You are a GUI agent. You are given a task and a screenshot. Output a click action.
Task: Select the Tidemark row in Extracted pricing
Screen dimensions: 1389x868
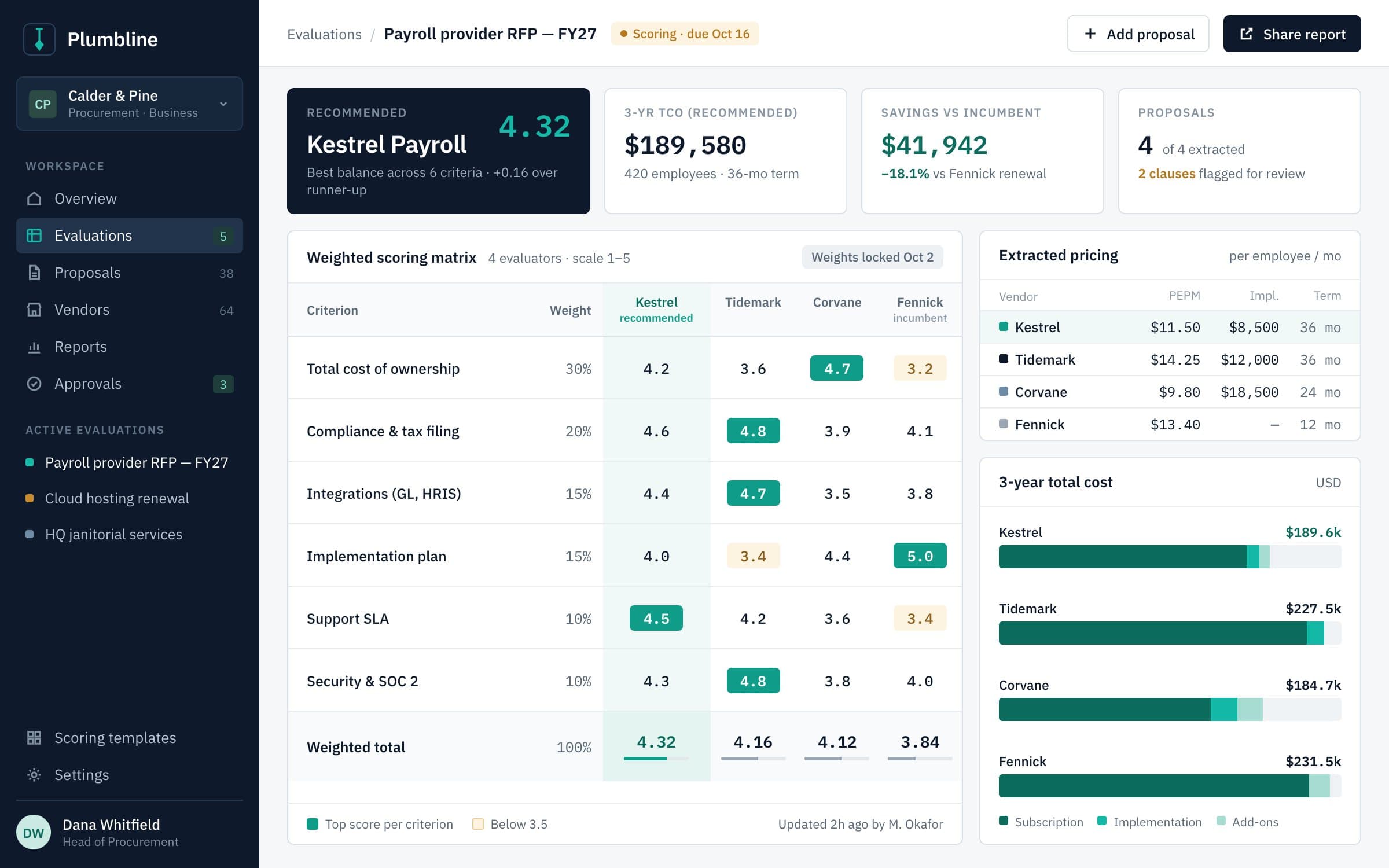[1170, 359]
